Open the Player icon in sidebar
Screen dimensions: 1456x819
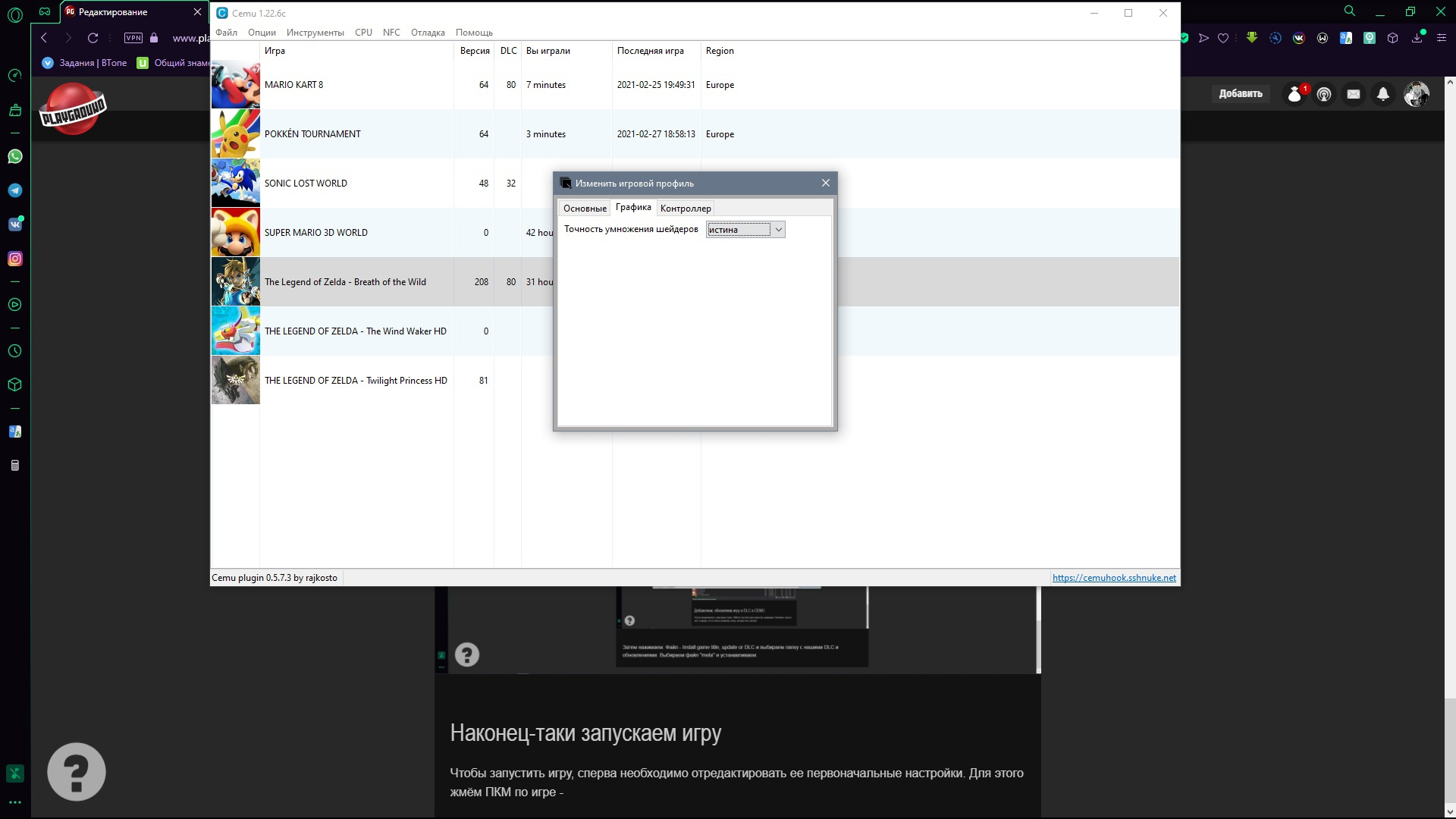(14, 305)
